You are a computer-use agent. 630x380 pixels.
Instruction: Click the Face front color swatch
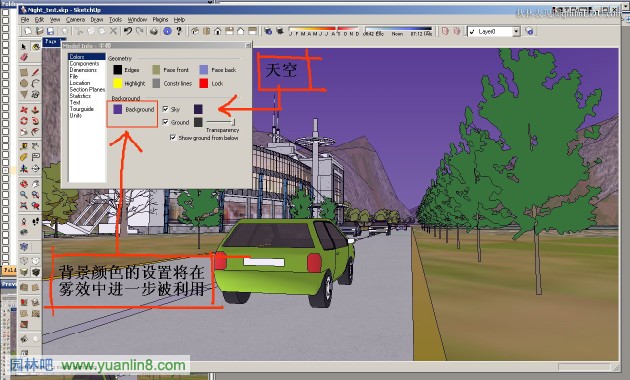point(156,70)
